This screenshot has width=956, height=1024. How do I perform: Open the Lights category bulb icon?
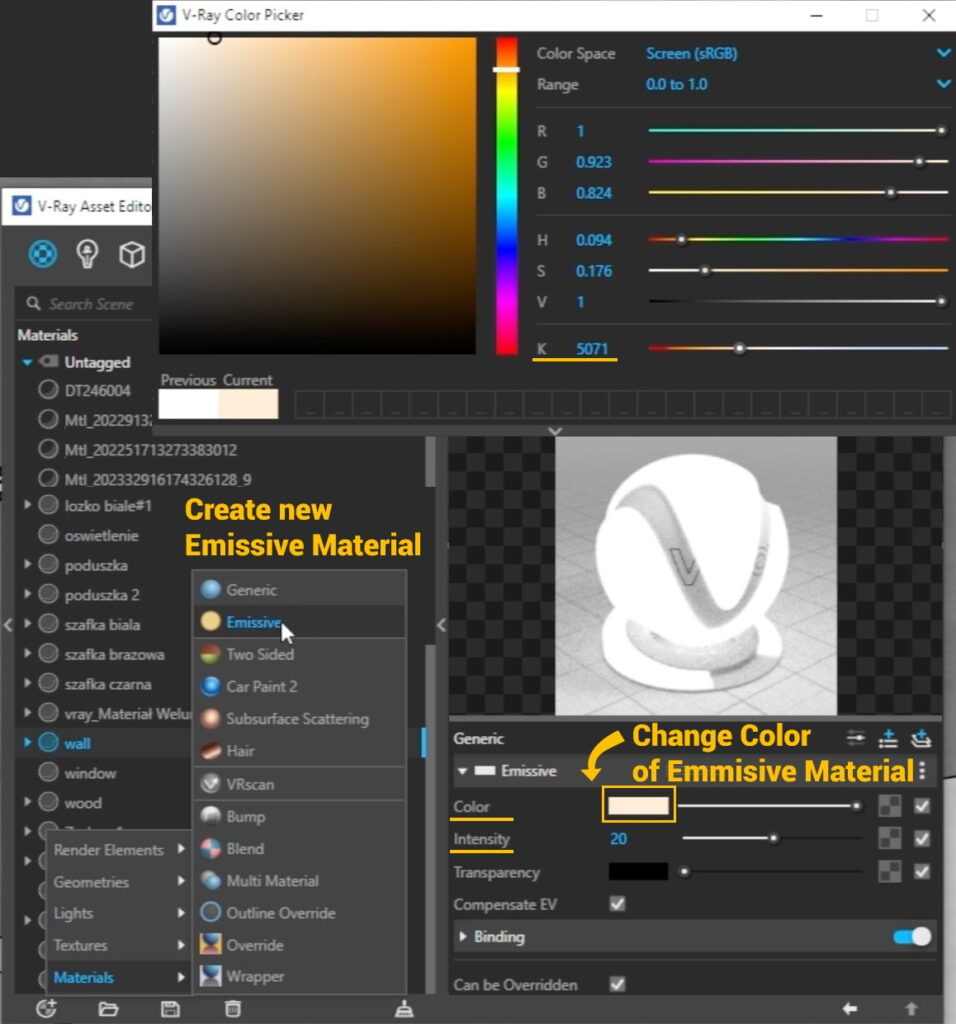pyautogui.click(x=87, y=254)
